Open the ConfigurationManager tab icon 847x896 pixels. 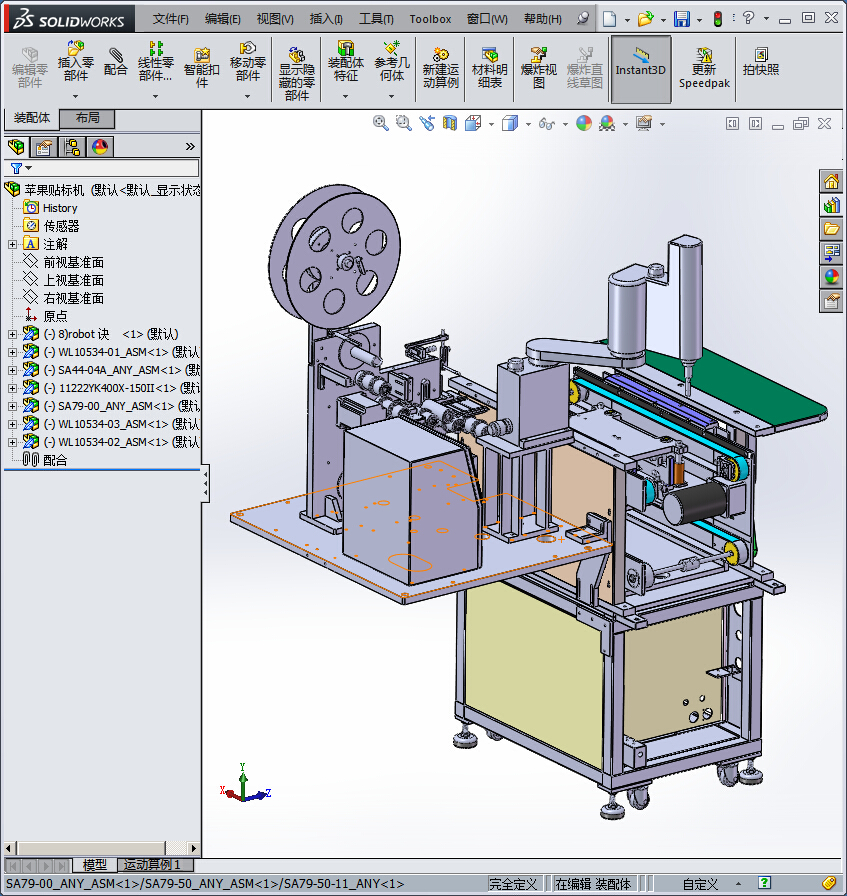click(x=72, y=147)
